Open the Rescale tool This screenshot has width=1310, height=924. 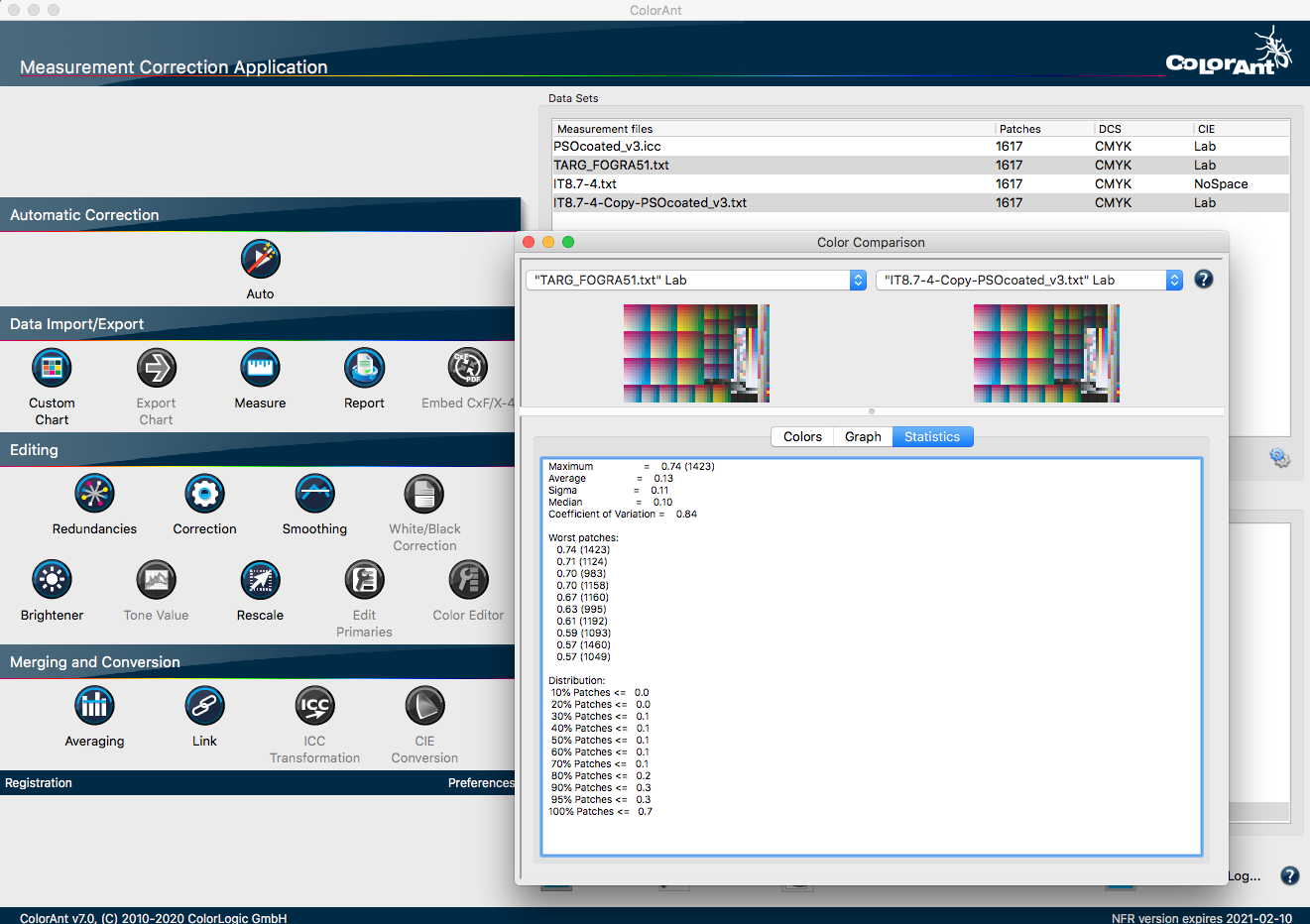point(260,580)
